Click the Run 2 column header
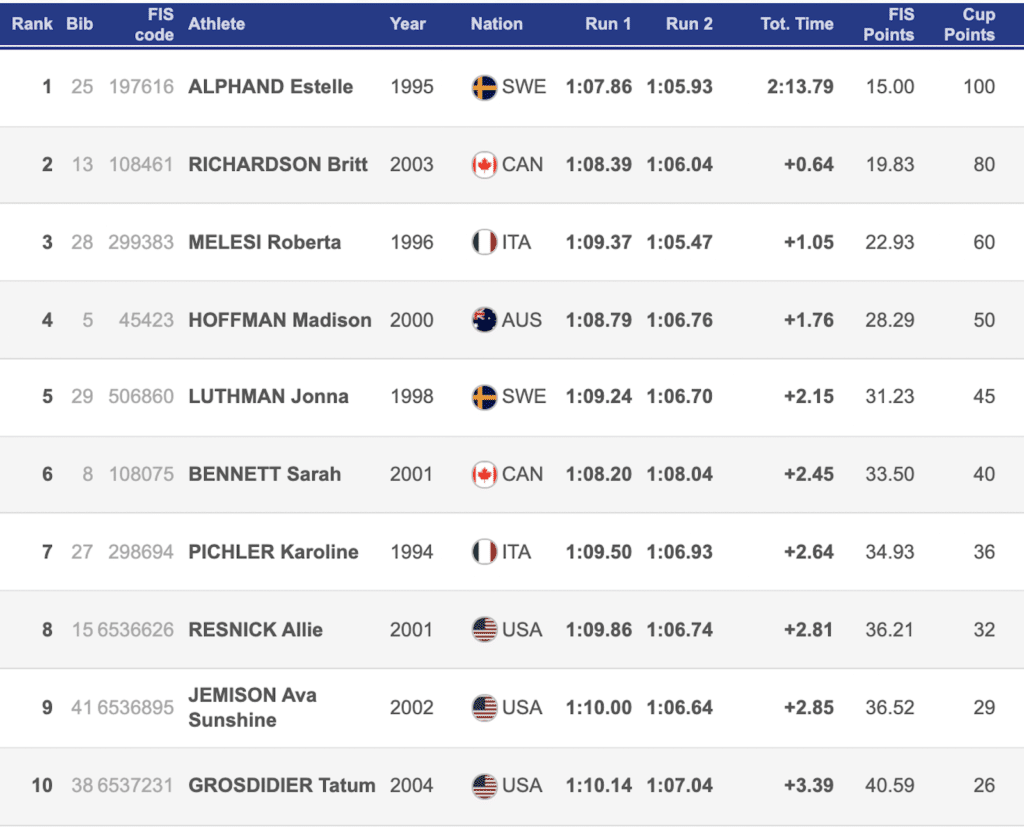Image resolution: width=1024 pixels, height=831 pixels. point(689,24)
